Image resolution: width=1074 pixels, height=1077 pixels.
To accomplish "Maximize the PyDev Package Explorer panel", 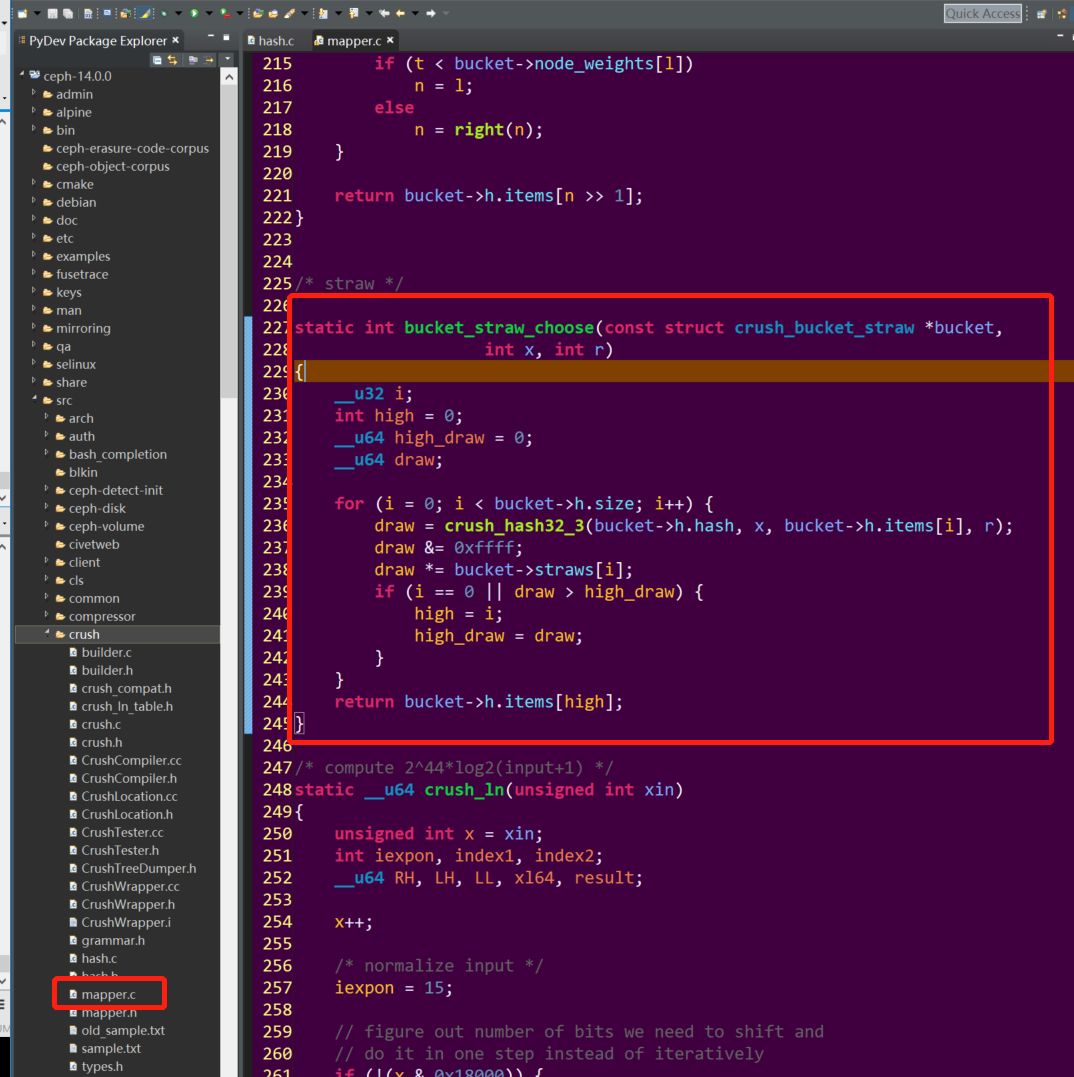I will coord(226,37).
